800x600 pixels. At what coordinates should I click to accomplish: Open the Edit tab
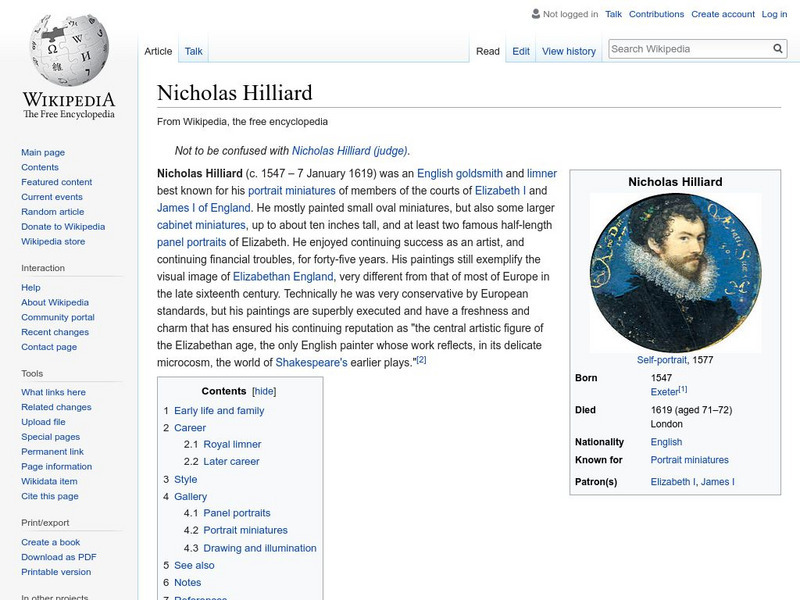point(521,51)
